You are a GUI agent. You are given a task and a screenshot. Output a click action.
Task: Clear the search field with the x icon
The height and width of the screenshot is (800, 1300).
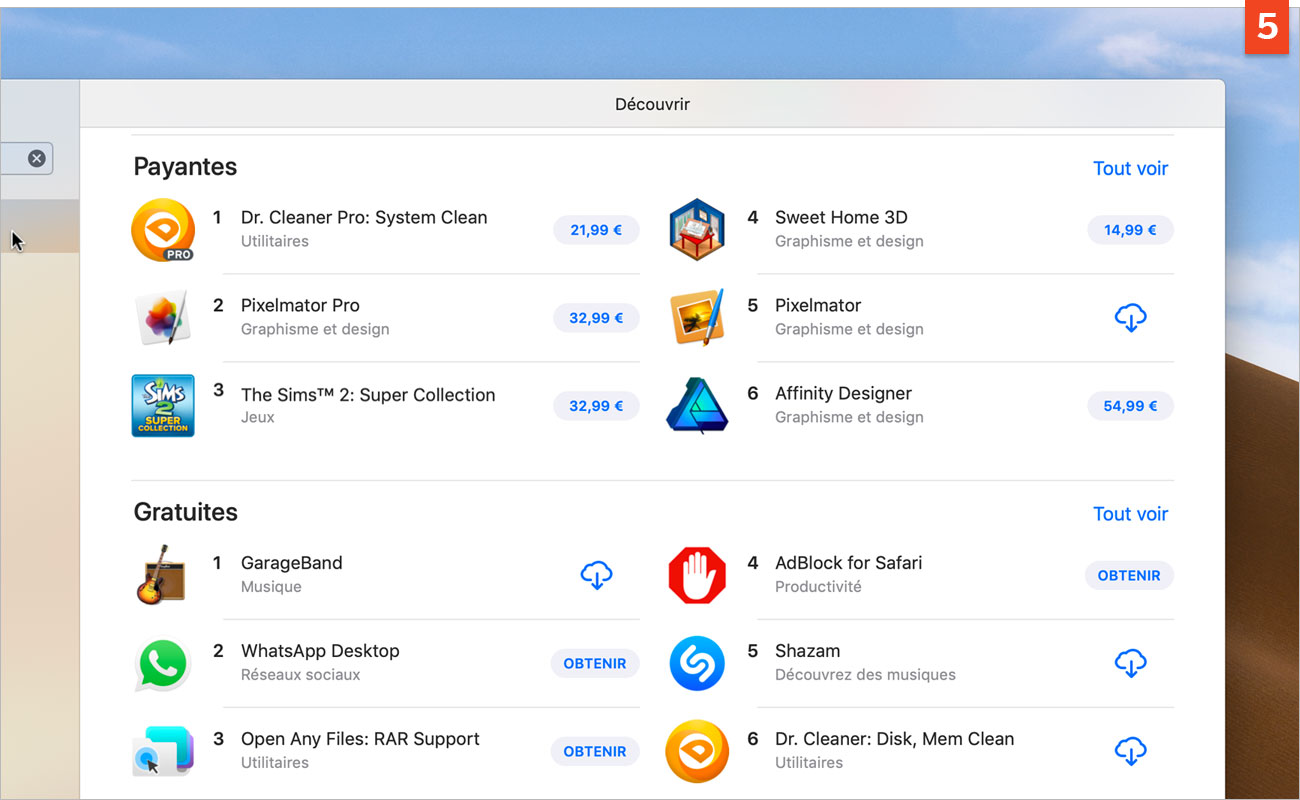(37, 158)
